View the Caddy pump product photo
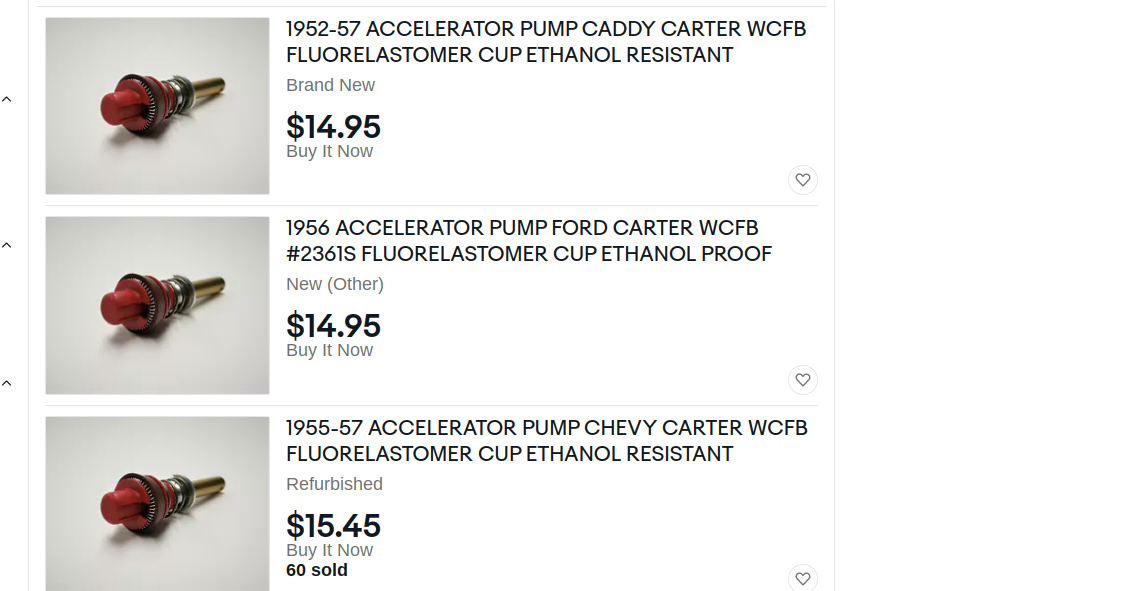Viewport: 1127px width, 591px height. tap(157, 106)
